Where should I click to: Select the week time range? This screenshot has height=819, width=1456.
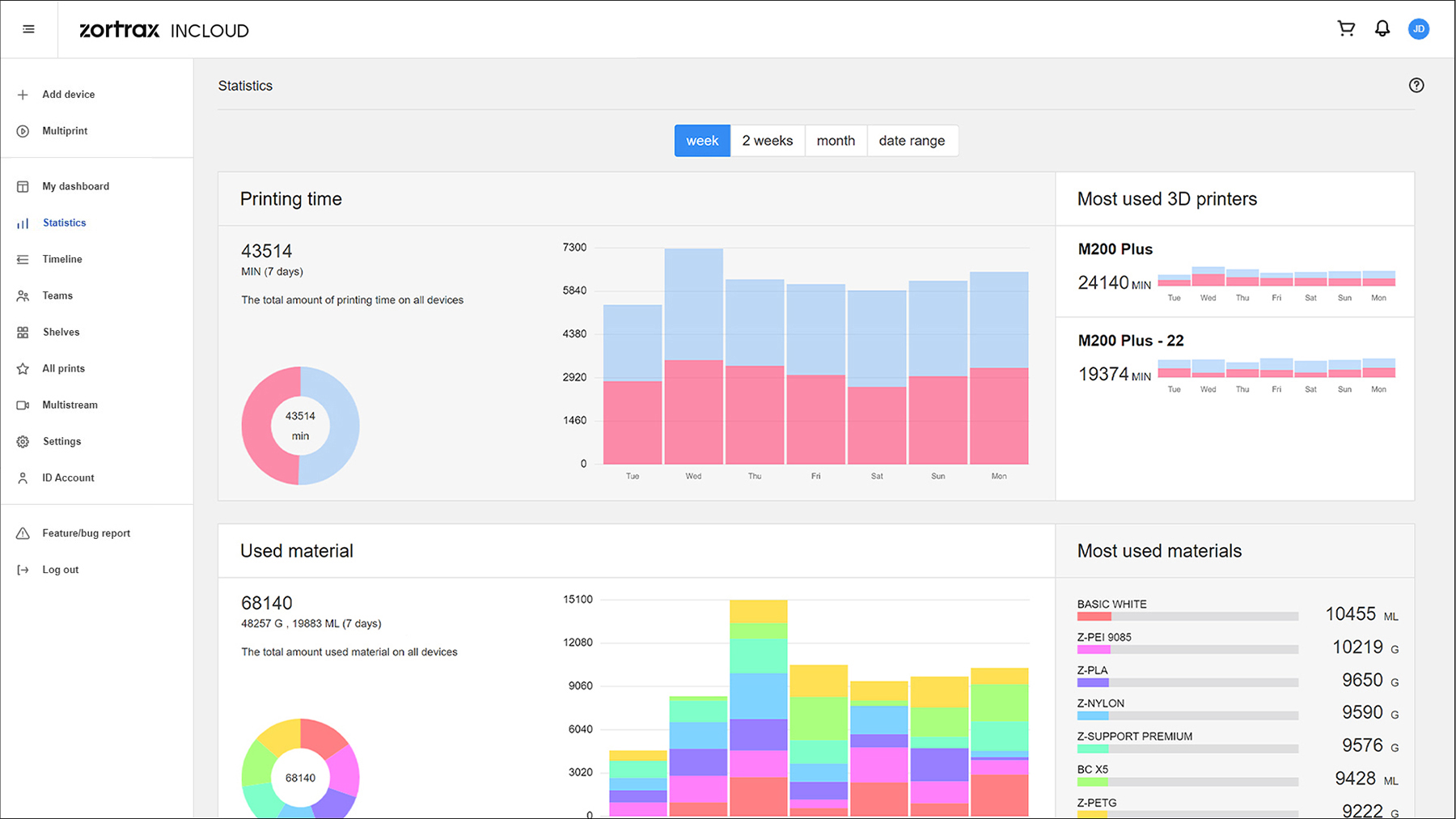(x=701, y=141)
